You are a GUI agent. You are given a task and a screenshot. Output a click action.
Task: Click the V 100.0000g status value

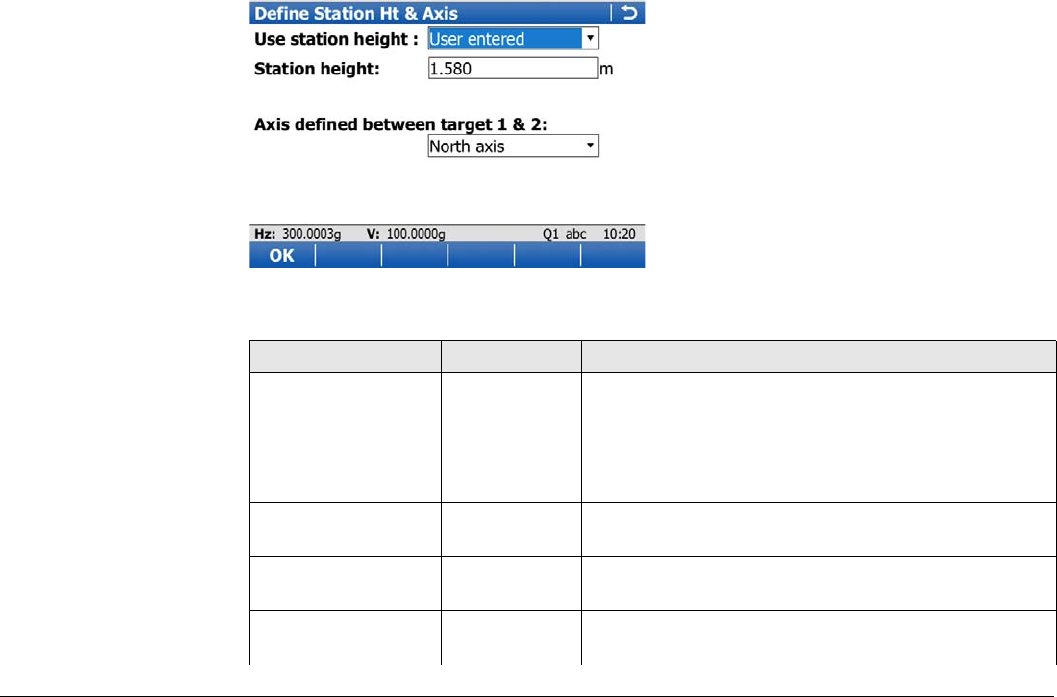pos(406,234)
